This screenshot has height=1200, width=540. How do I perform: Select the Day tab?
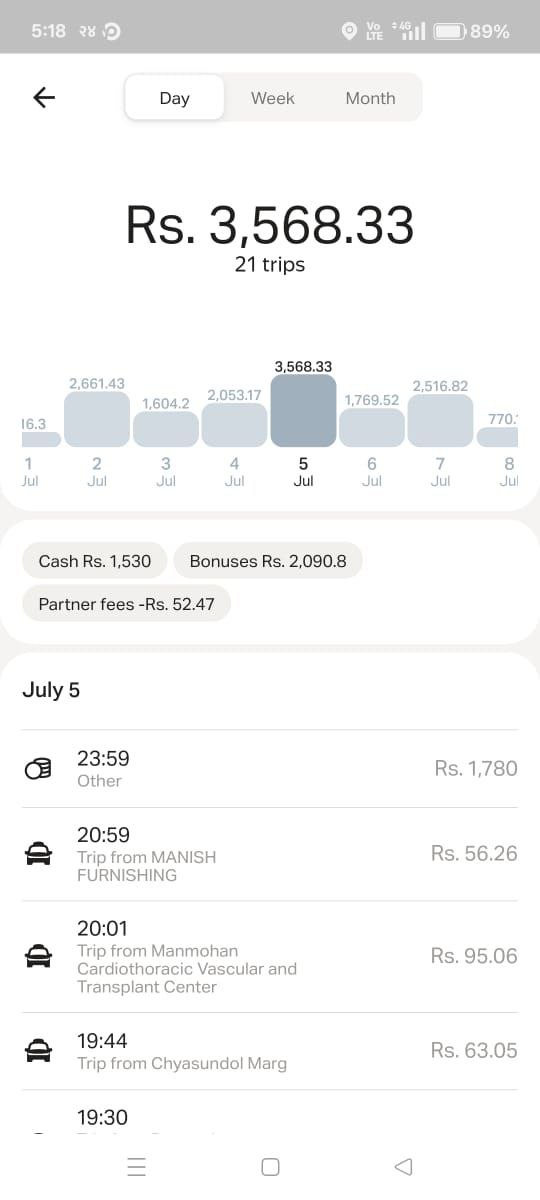(x=174, y=98)
